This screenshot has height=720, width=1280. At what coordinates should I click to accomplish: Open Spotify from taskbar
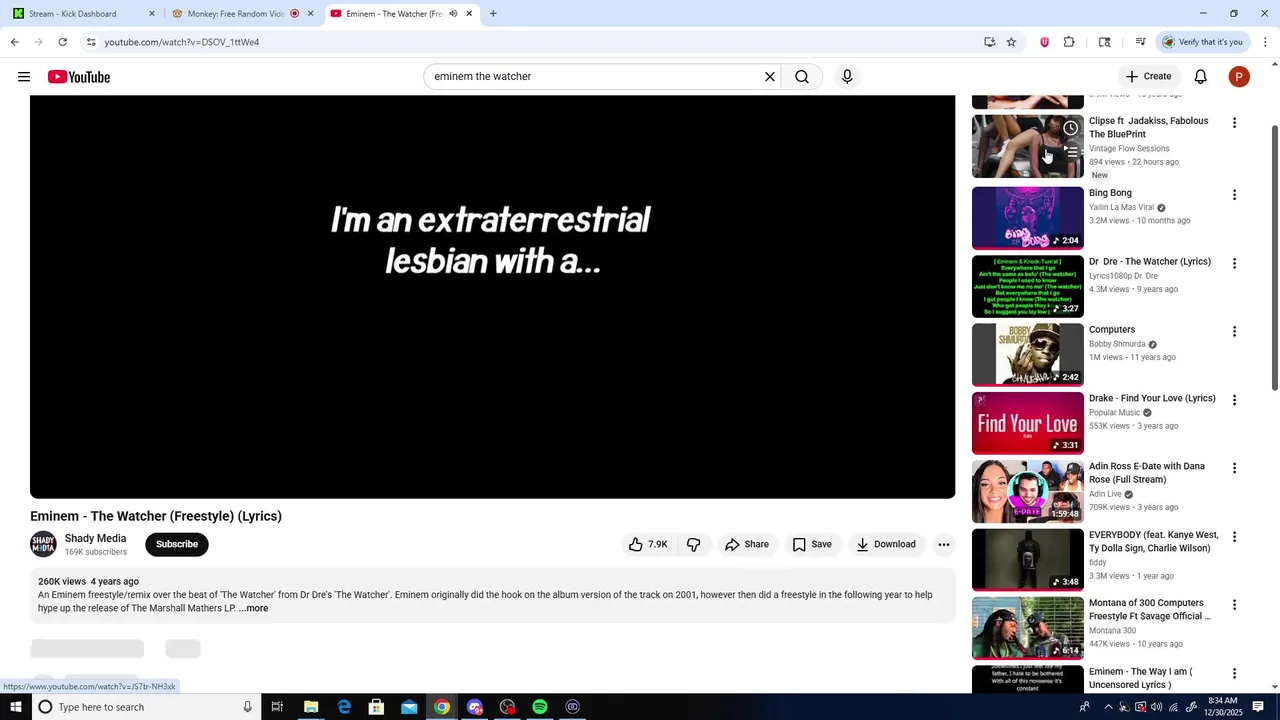[x=540, y=707]
